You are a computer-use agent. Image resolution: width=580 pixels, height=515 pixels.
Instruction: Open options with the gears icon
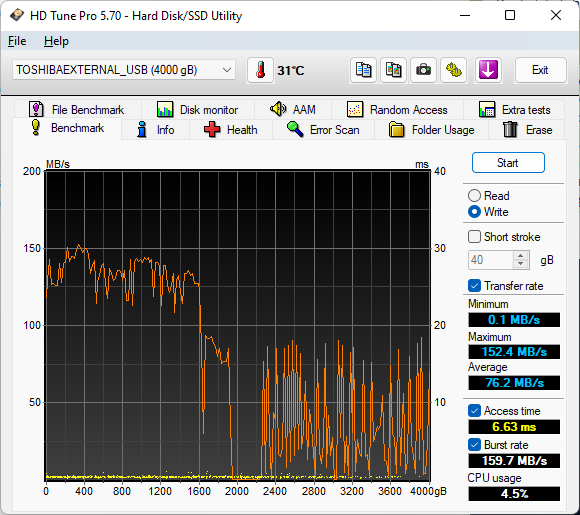pyautogui.click(x=454, y=70)
